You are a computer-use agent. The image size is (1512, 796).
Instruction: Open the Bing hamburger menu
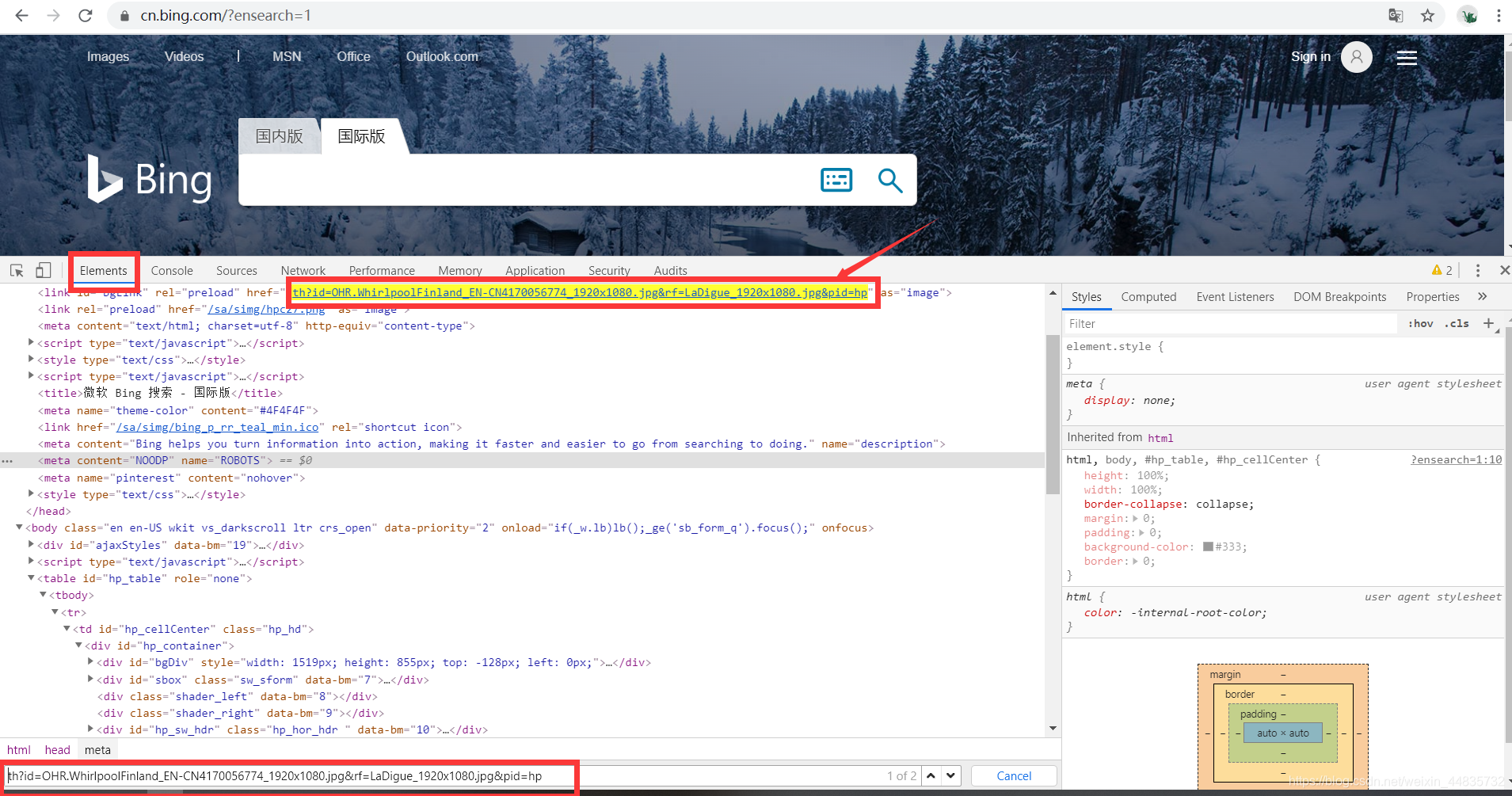tap(1407, 57)
